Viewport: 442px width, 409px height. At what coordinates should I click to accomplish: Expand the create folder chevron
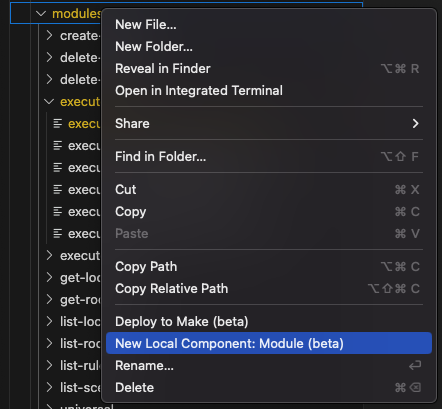tap(50, 35)
